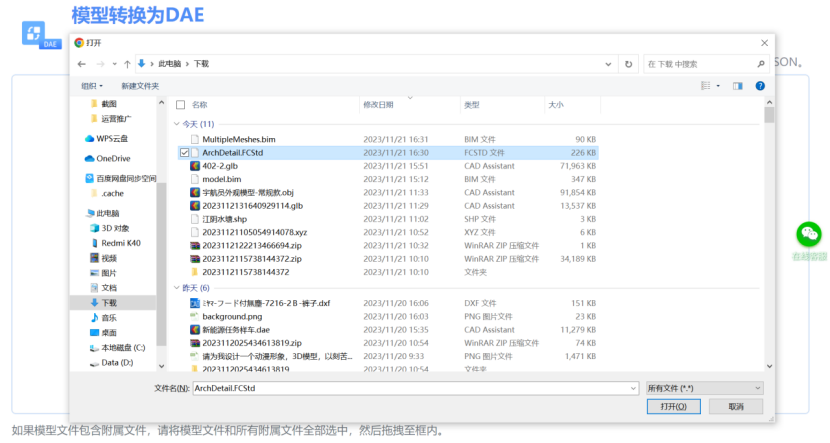
Task: Click the Redmi K40 phone icon
Action: (94, 243)
